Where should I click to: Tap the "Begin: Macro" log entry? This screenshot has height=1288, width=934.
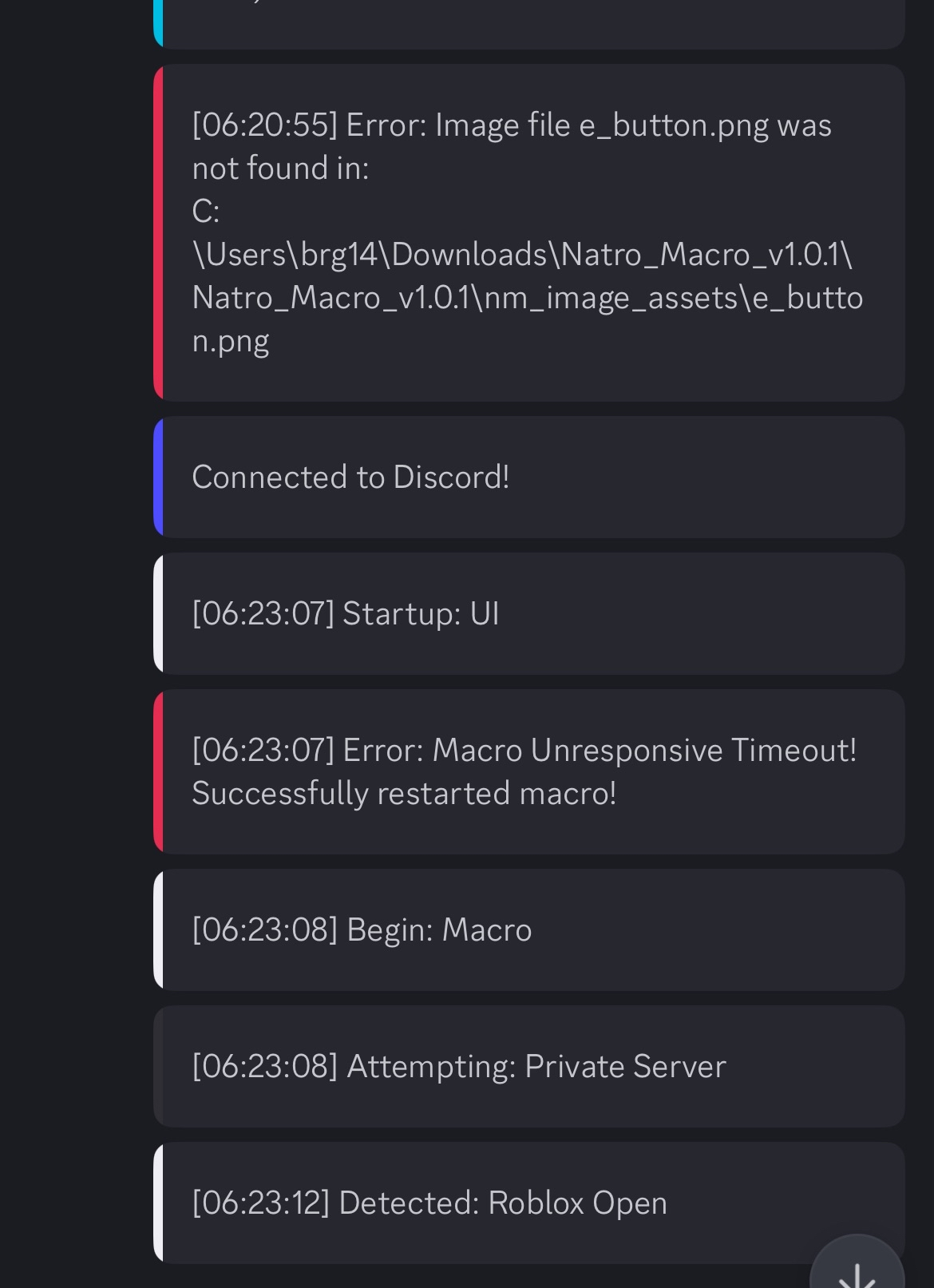pos(362,930)
